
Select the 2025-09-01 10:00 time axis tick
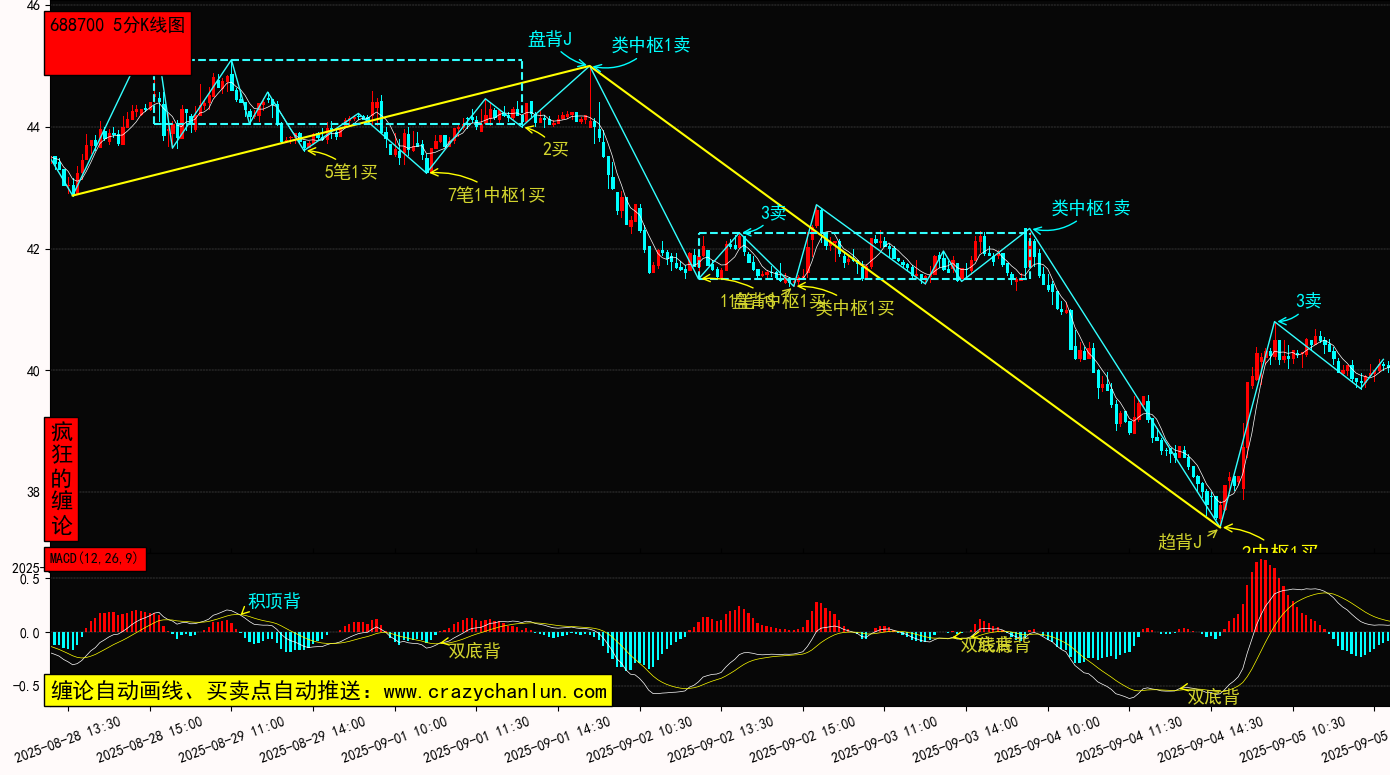coord(393,738)
